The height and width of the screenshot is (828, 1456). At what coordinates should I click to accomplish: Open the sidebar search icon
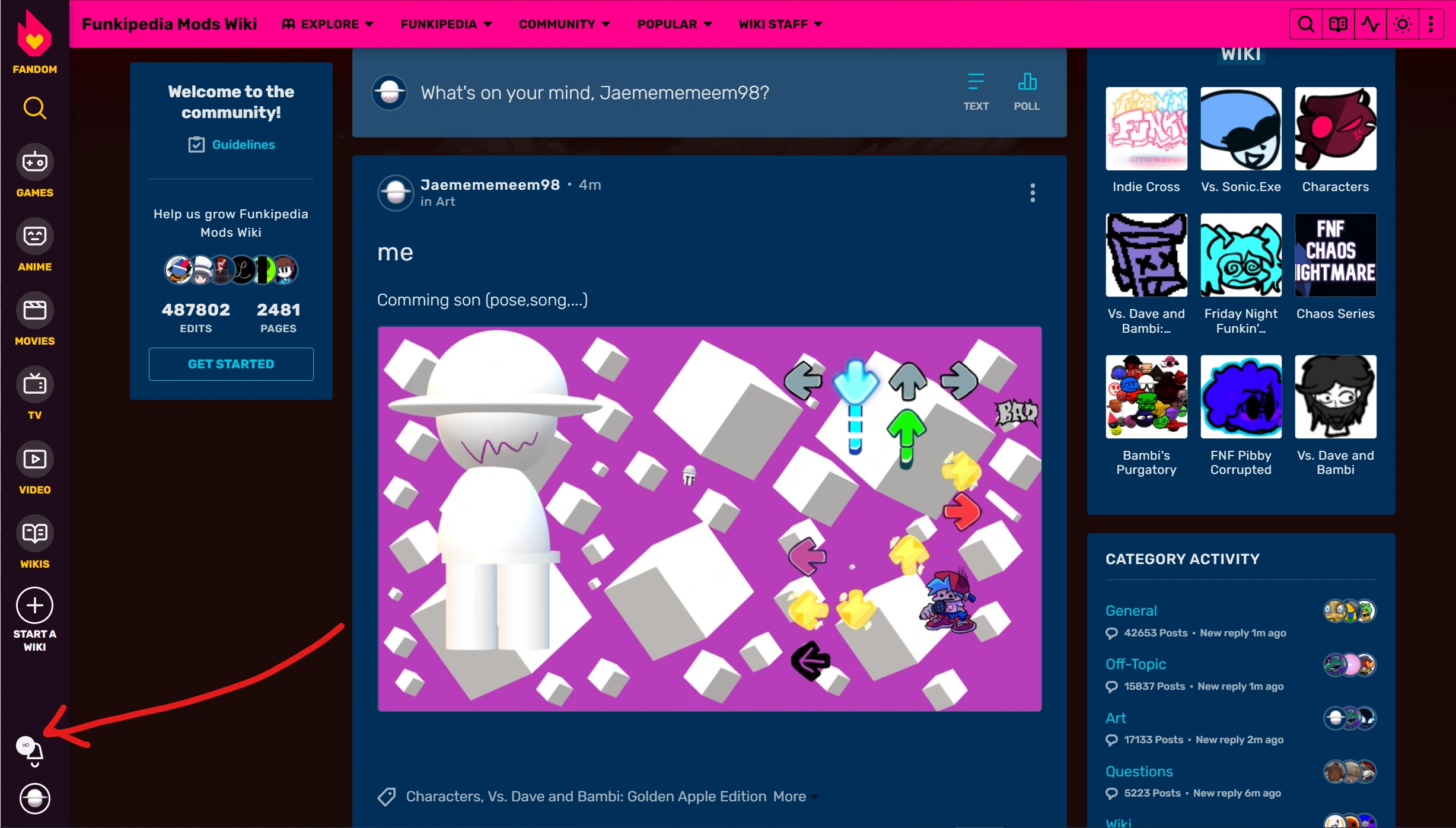[34, 109]
